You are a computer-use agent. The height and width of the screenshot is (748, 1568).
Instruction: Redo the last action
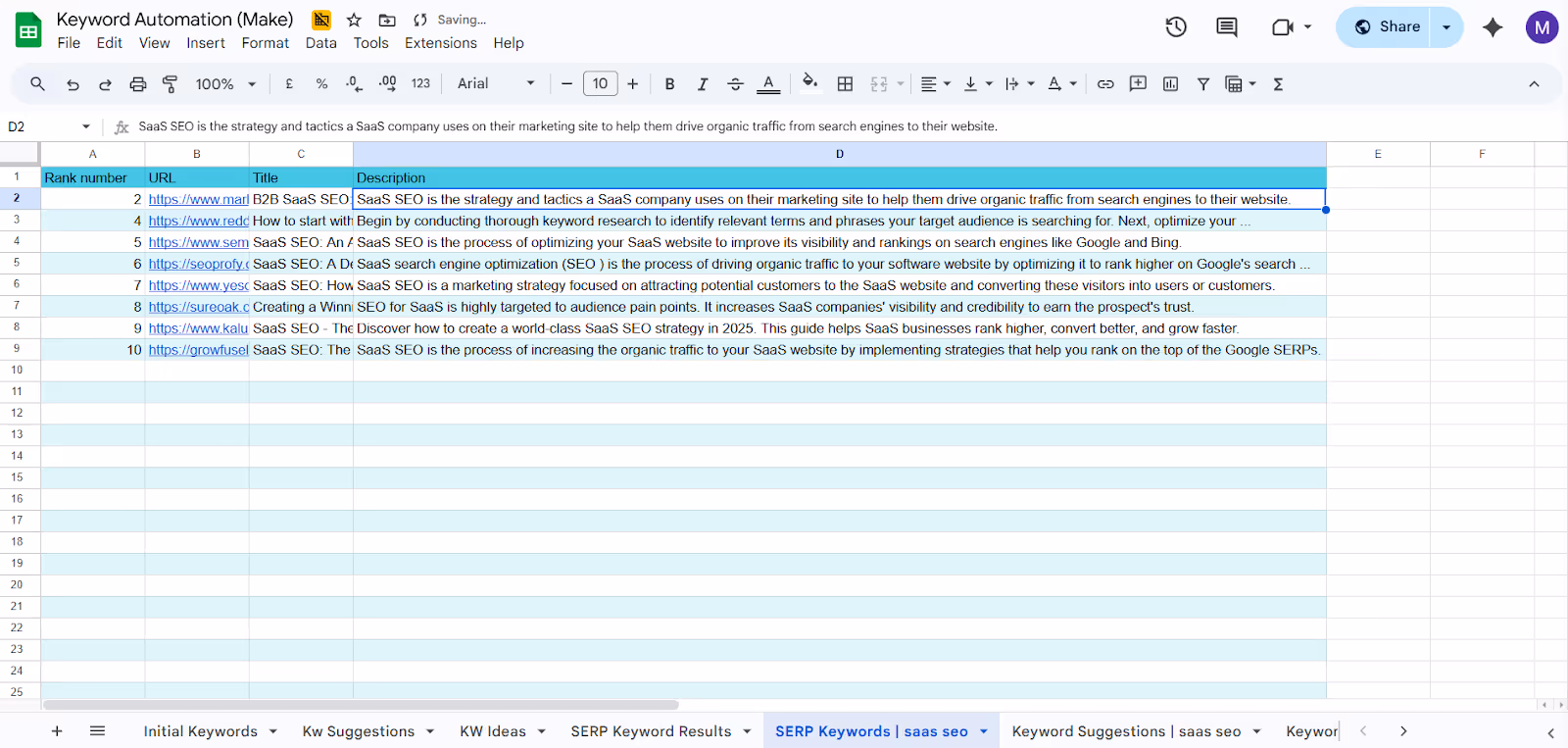[105, 84]
